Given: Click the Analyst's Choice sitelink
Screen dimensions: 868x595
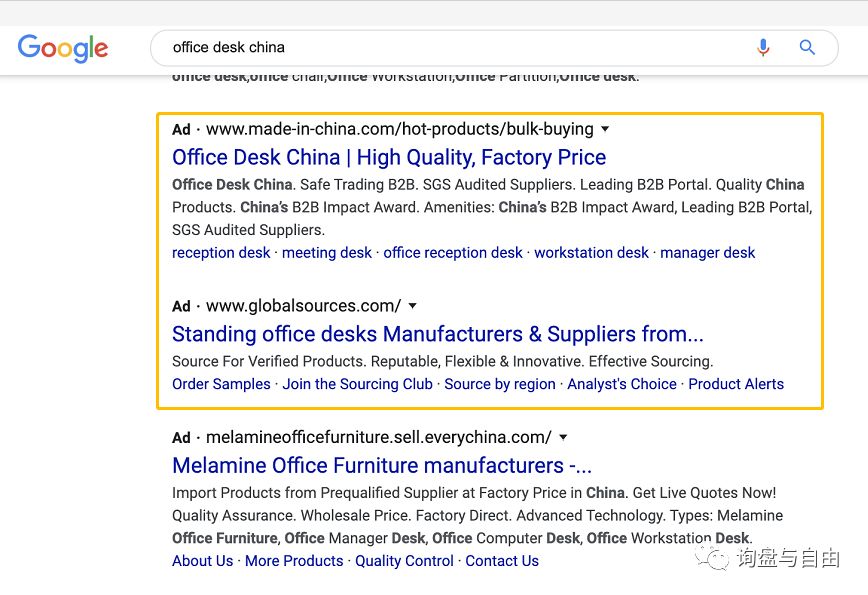Looking at the screenshot, I should tap(622, 384).
